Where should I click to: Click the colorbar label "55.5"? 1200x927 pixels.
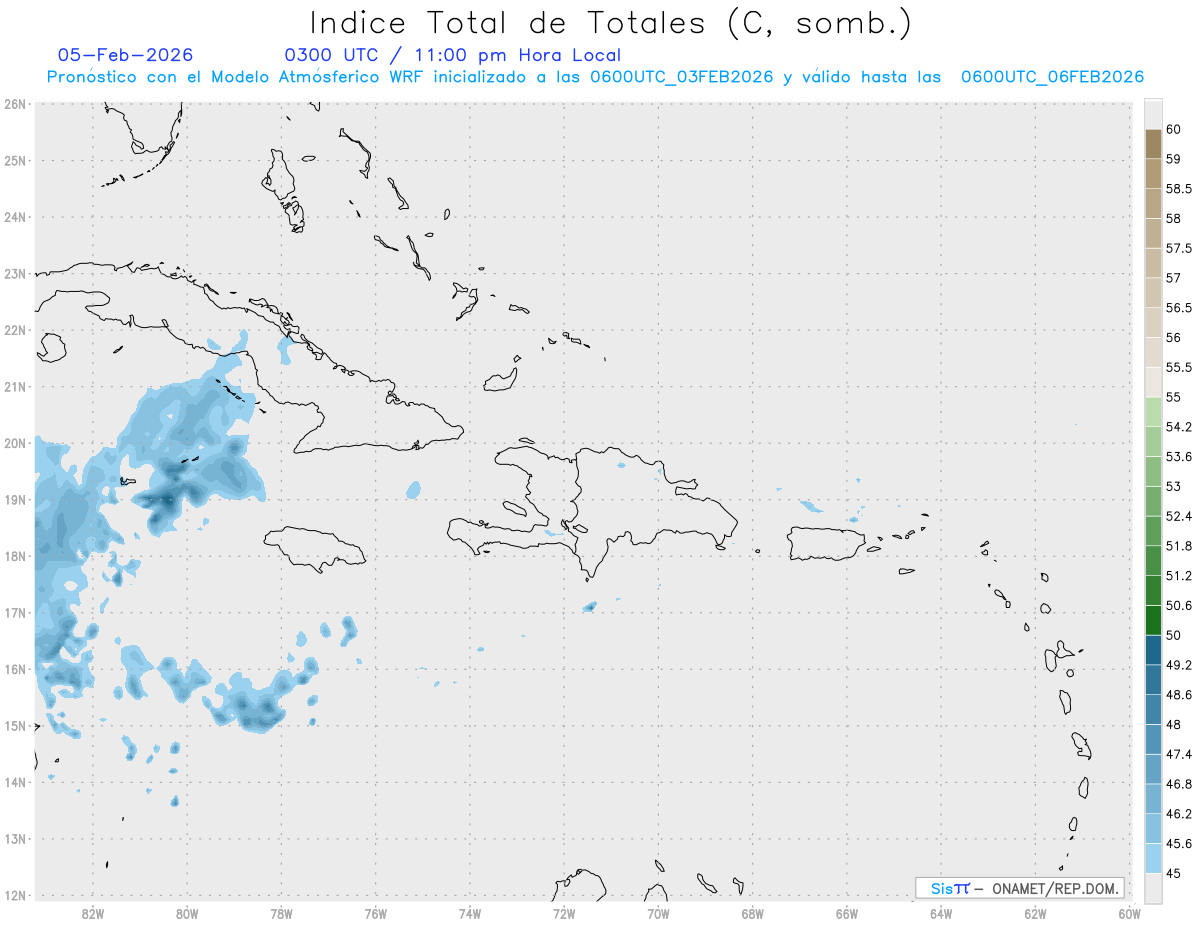click(x=1179, y=367)
